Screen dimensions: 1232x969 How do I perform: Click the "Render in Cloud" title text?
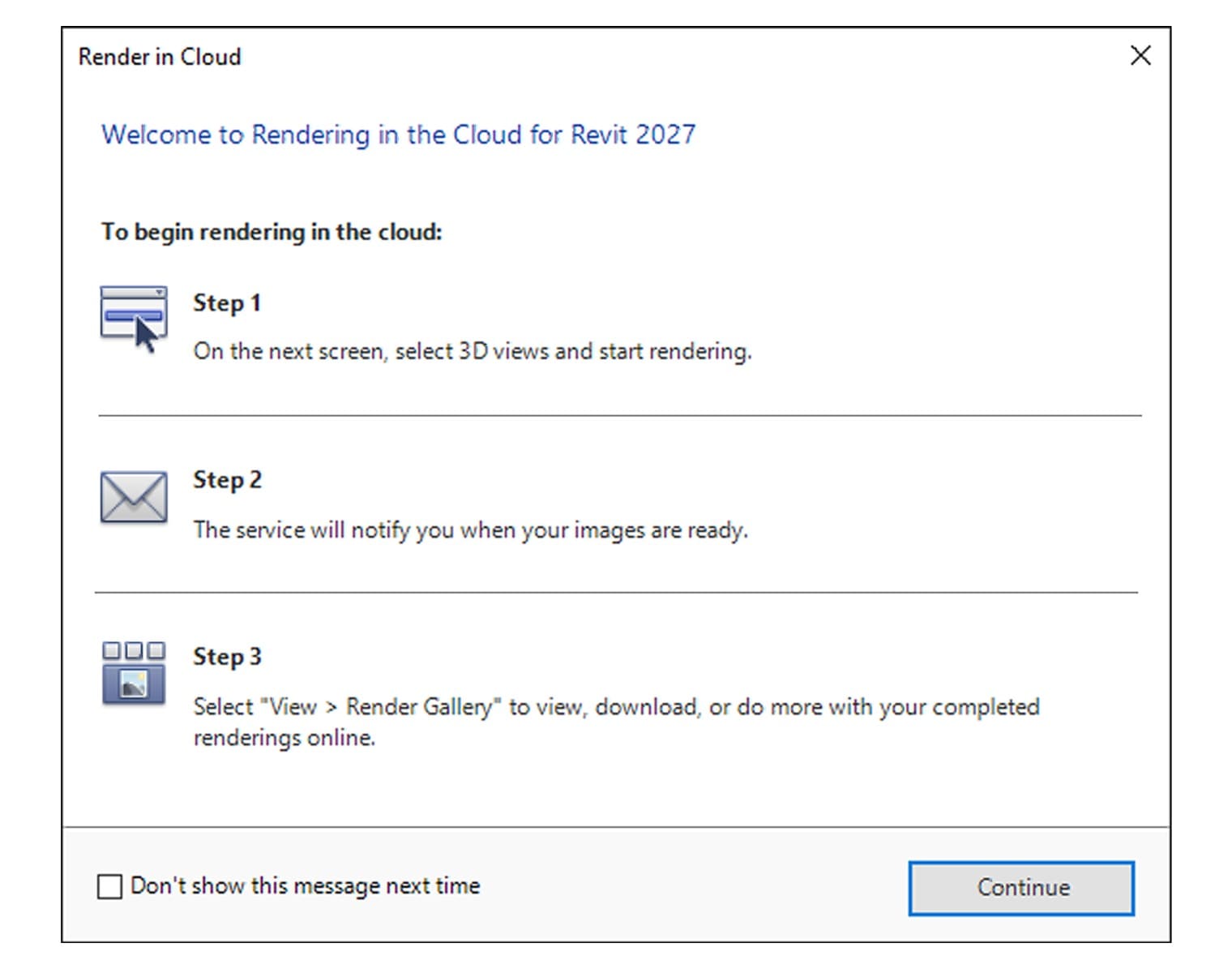[x=160, y=57]
